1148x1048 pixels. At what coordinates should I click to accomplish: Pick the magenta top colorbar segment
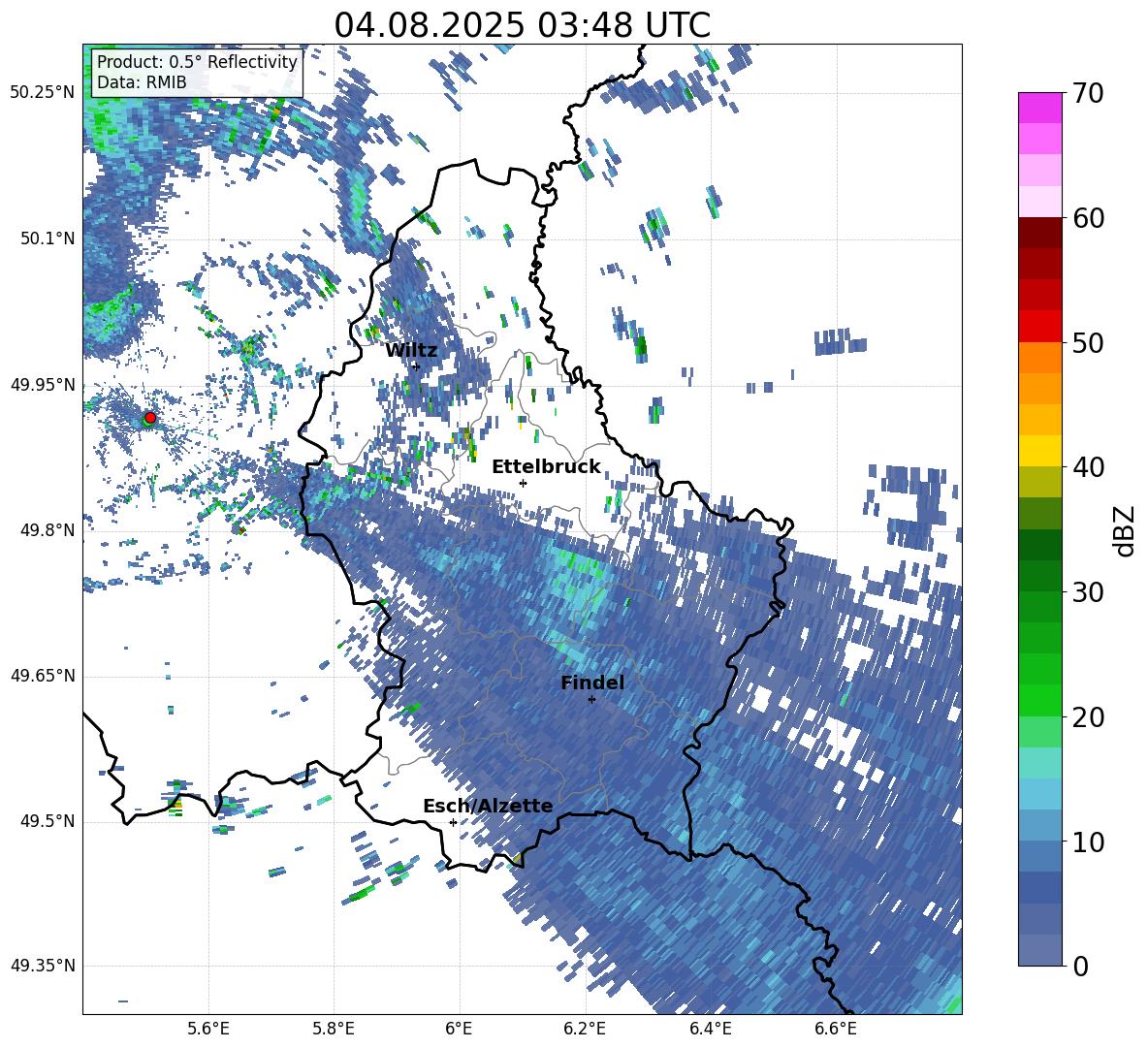[1039, 108]
